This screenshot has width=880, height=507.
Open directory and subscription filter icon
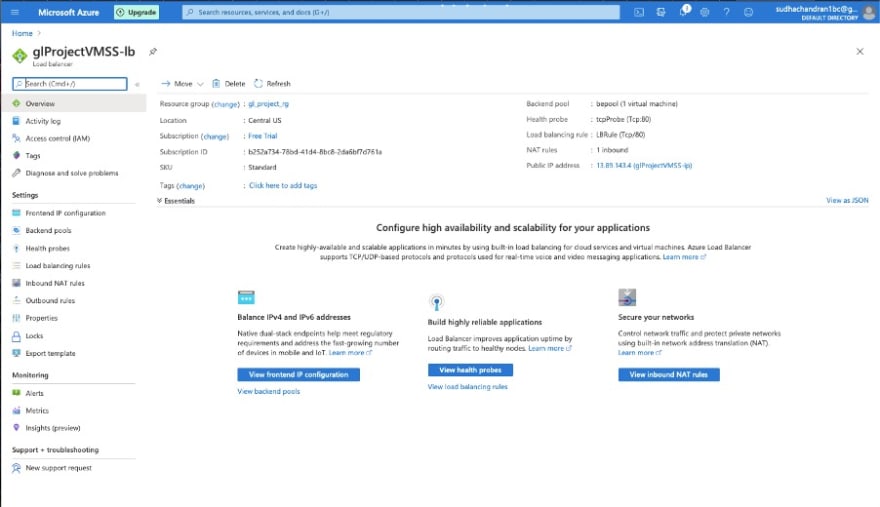[661, 12]
